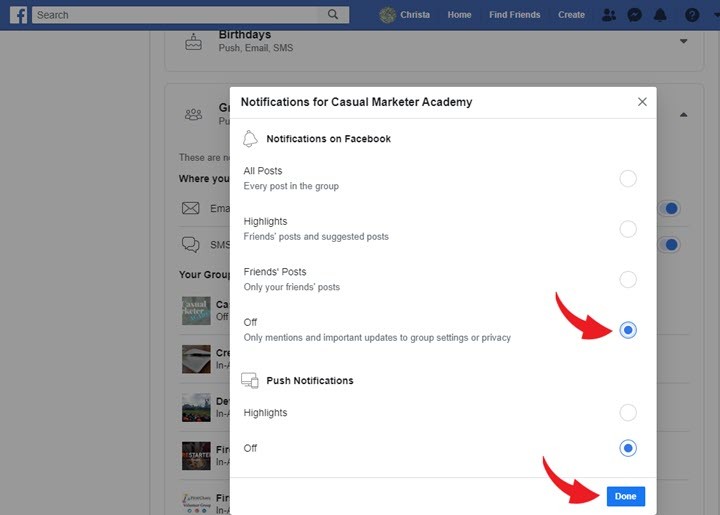Open third group thumbnail with landscape image

tap(196, 408)
